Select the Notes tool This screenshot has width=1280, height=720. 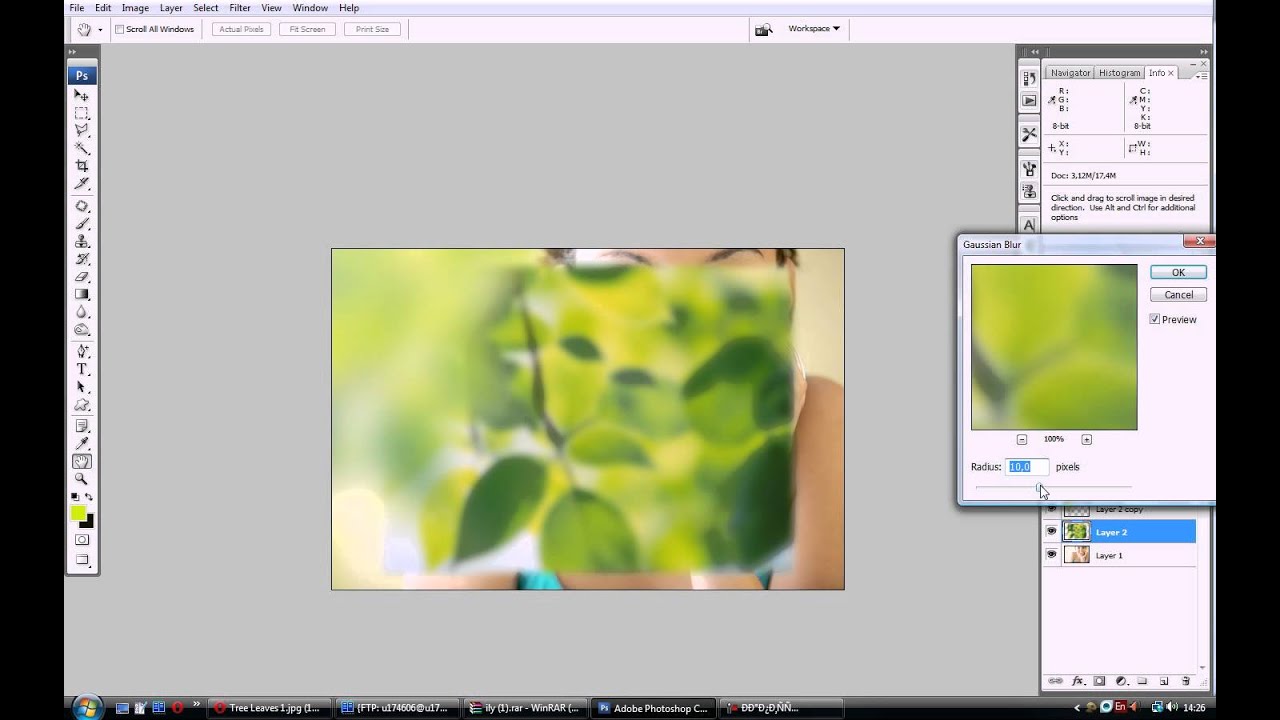82,426
